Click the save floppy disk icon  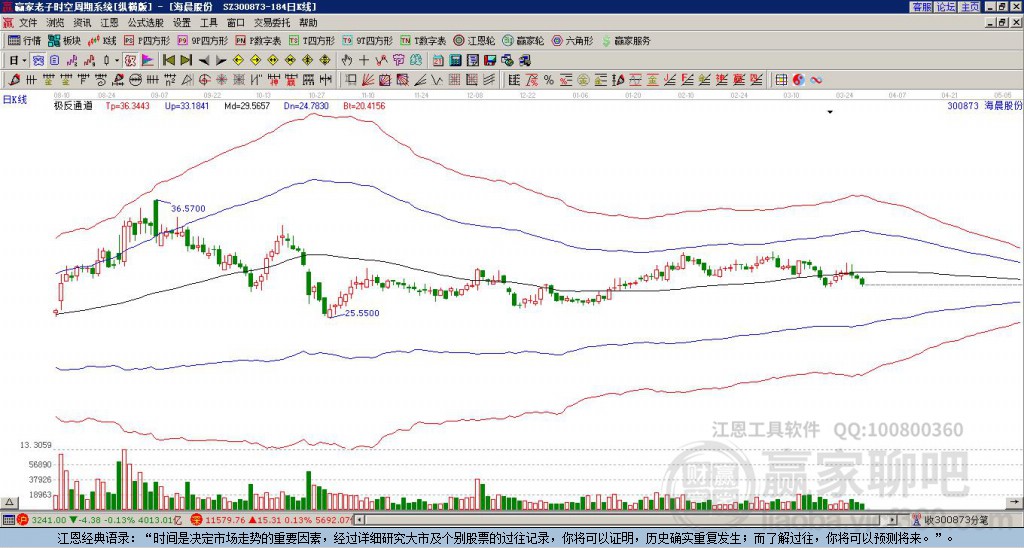pos(490,61)
